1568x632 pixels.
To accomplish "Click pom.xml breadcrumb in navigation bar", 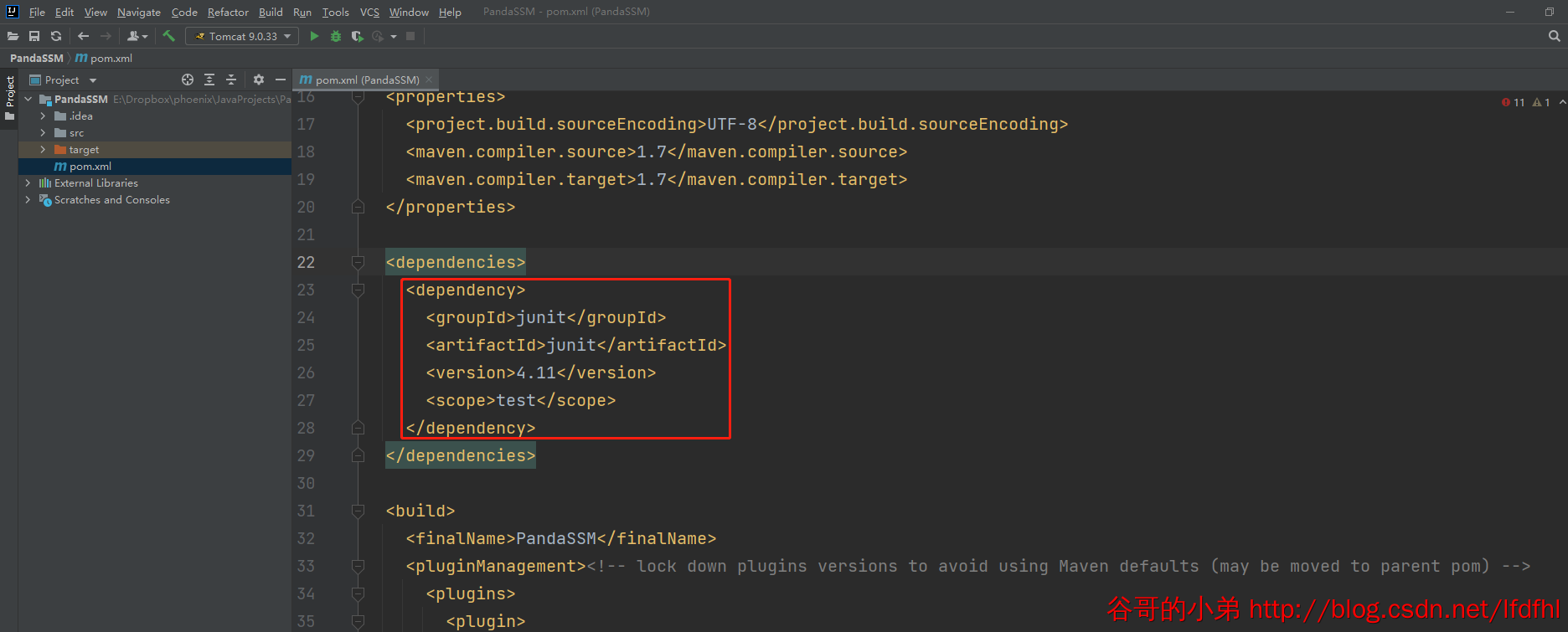I will point(104,58).
